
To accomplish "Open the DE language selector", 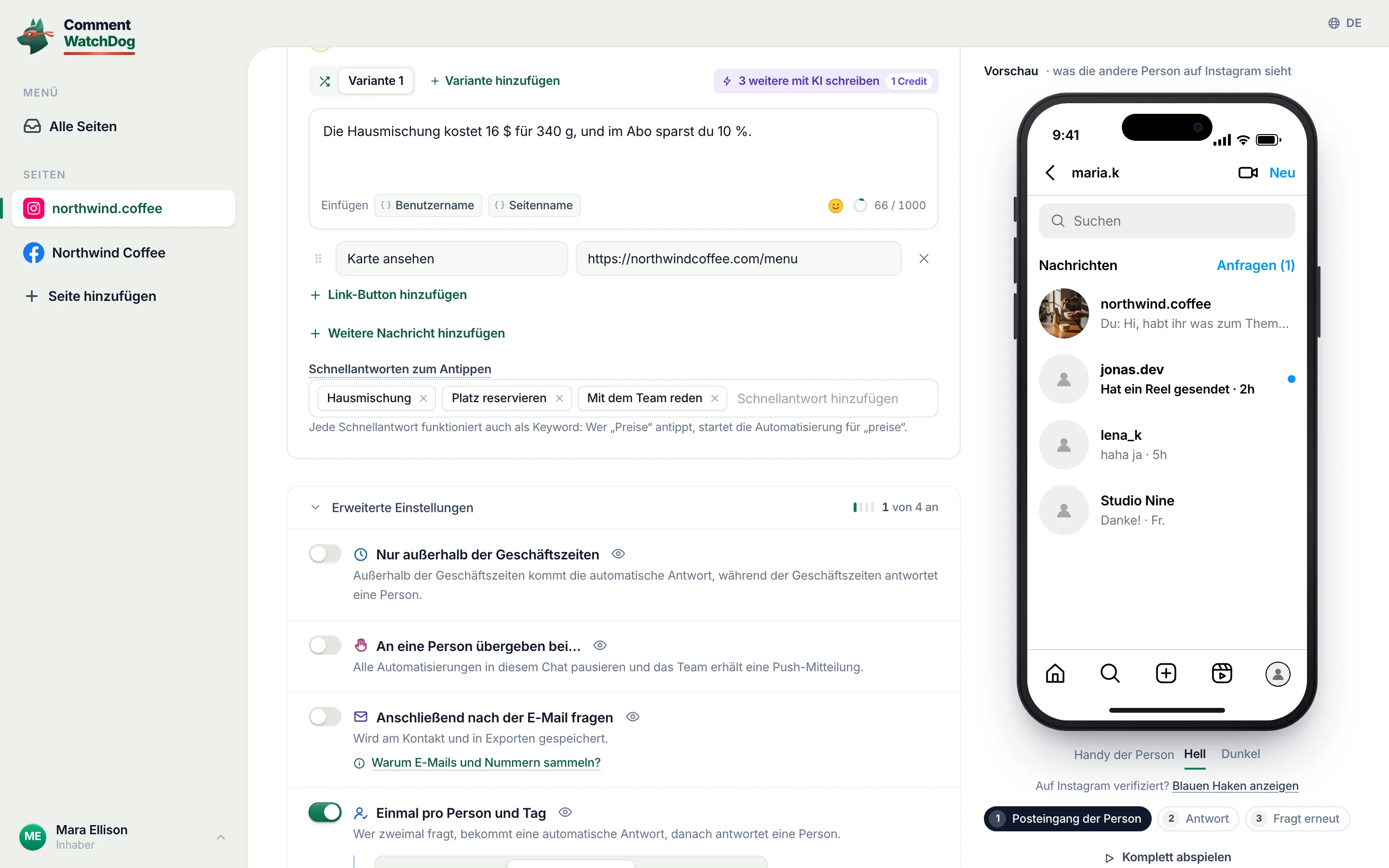I will pos(1345,23).
